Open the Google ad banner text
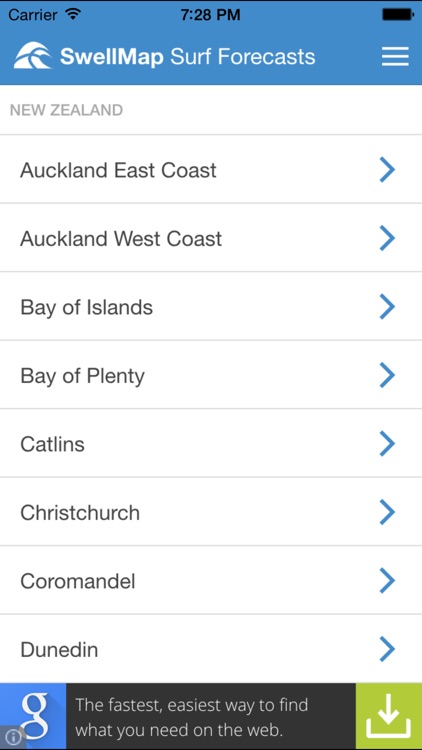 (x=192, y=717)
